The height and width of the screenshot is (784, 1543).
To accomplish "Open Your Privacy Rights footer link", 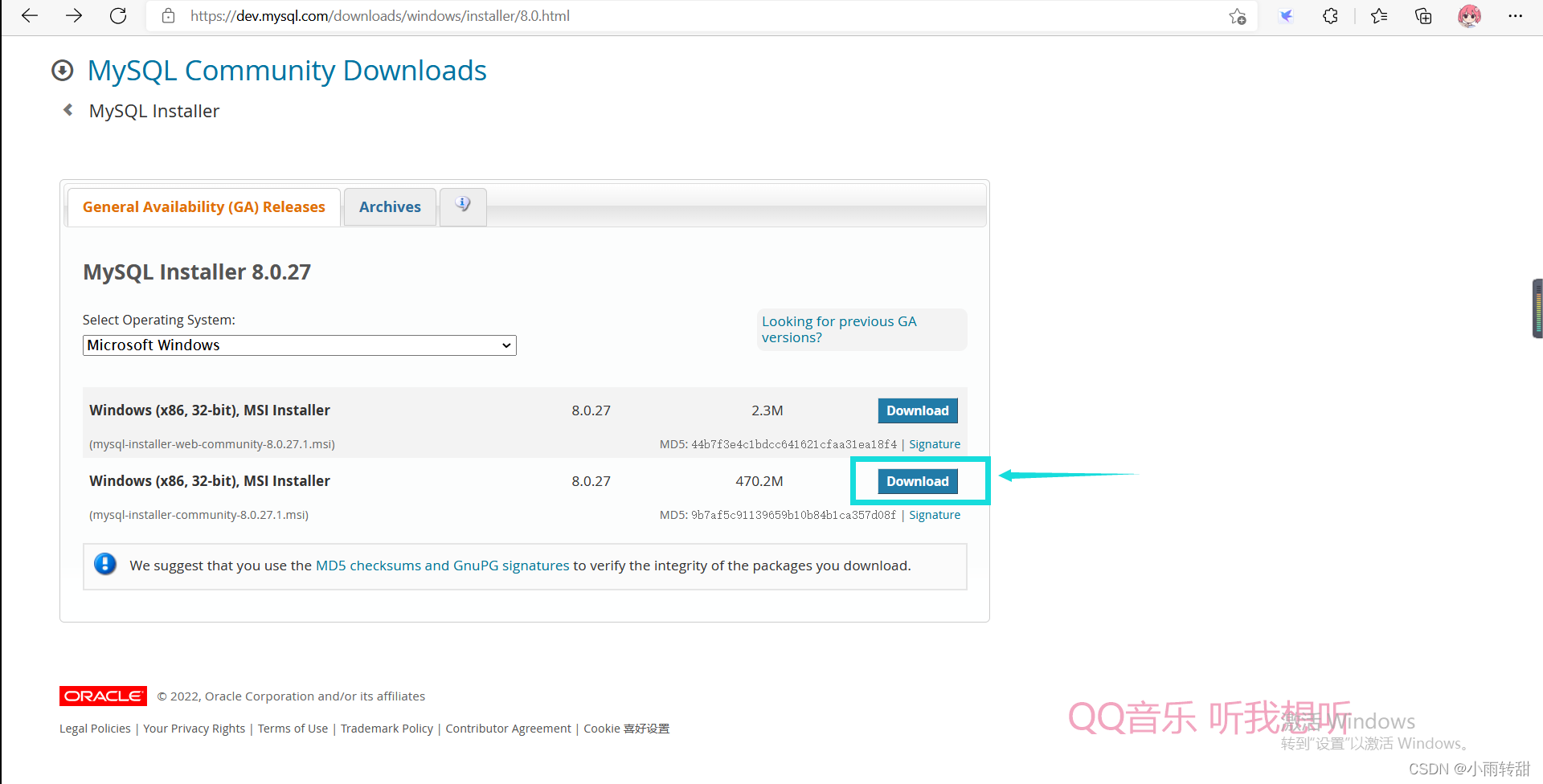I will (194, 729).
